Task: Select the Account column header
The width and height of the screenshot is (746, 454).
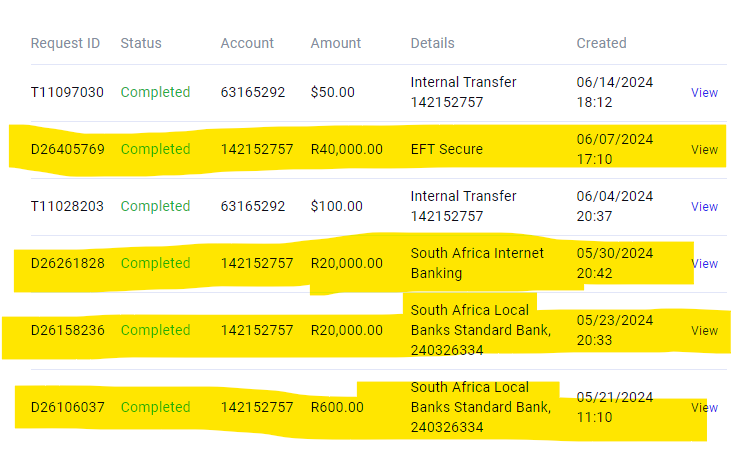Action: pos(247,43)
